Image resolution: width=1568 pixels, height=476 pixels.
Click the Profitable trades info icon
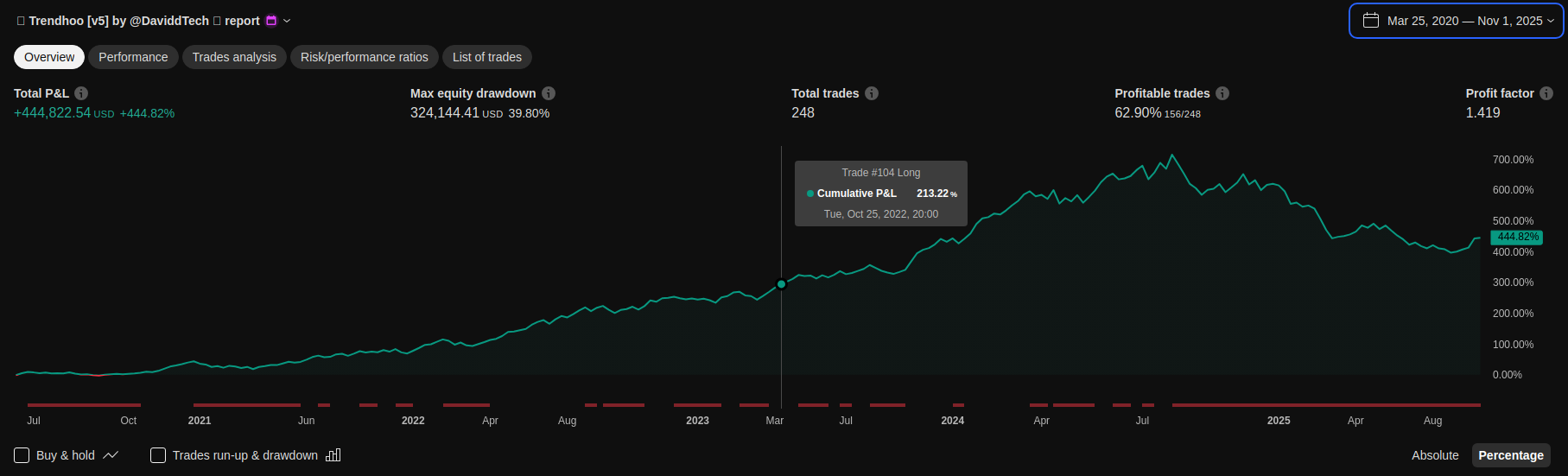(1222, 93)
